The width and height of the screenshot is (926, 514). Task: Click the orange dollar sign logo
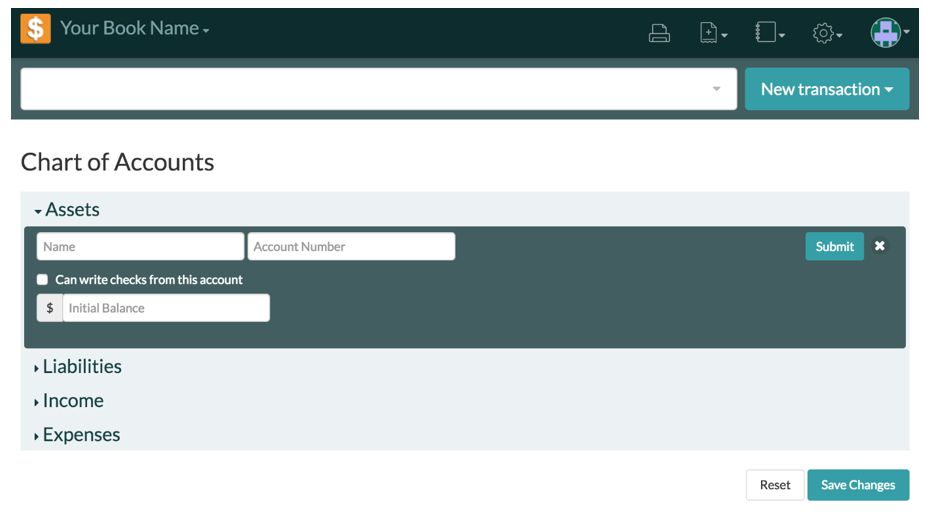(x=35, y=28)
